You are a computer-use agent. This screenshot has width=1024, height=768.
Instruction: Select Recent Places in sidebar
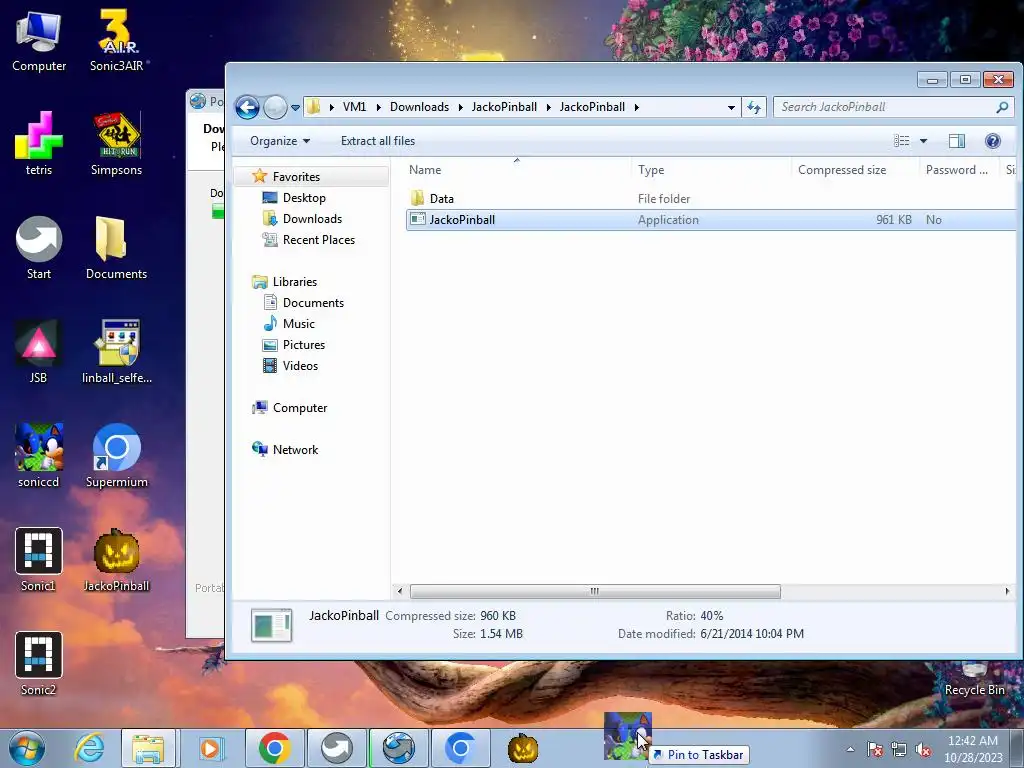319,240
